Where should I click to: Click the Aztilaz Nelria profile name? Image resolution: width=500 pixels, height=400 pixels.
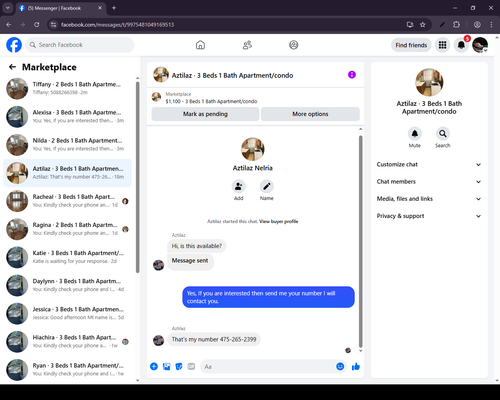pyautogui.click(x=253, y=168)
